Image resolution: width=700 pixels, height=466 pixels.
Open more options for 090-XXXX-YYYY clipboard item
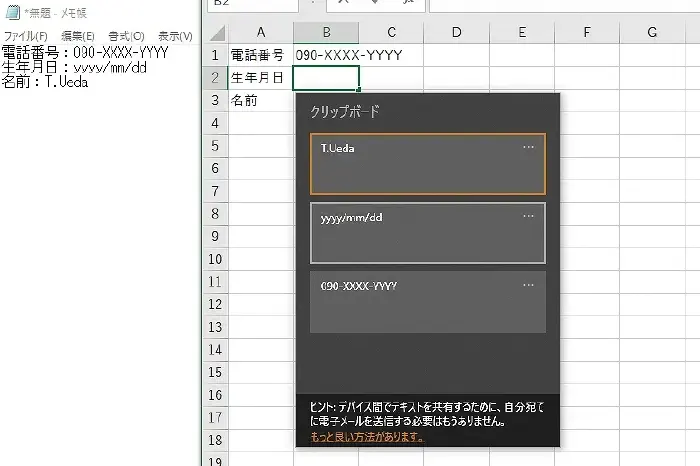528,285
